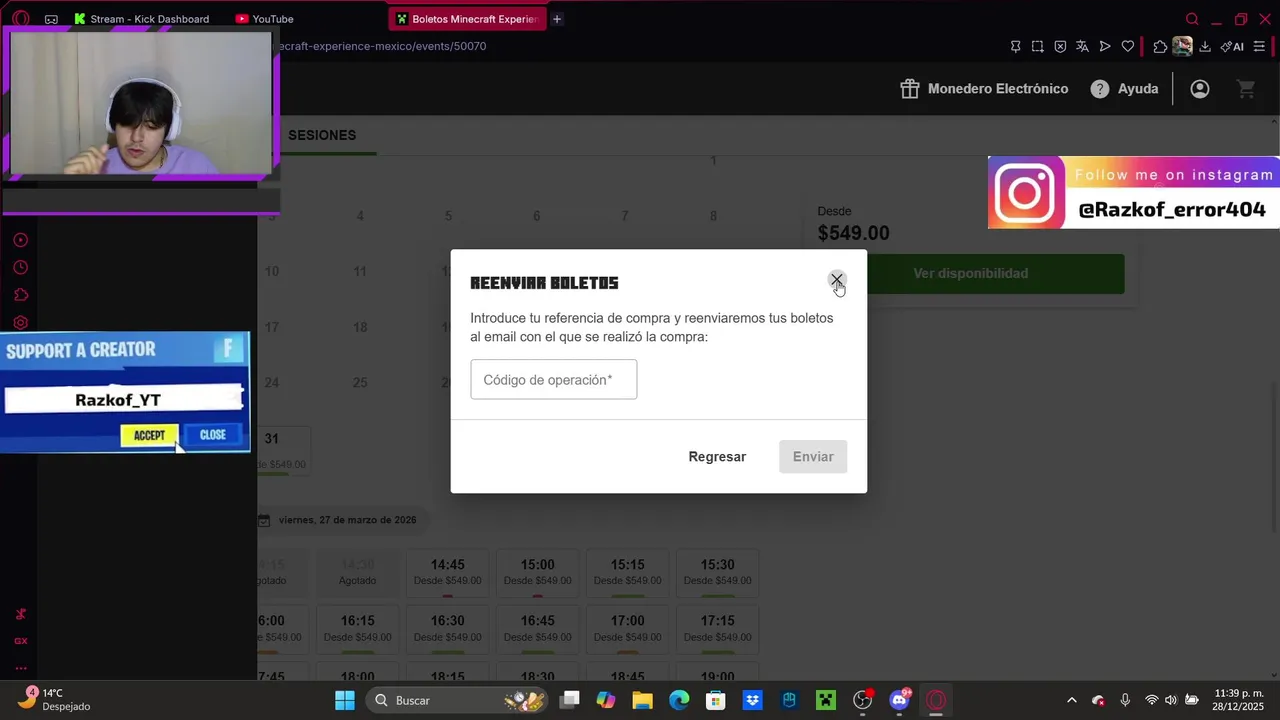The width and height of the screenshot is (1280, 720).
Task: Click the Razkof_YT creator code field
Action: click(123, 400)
